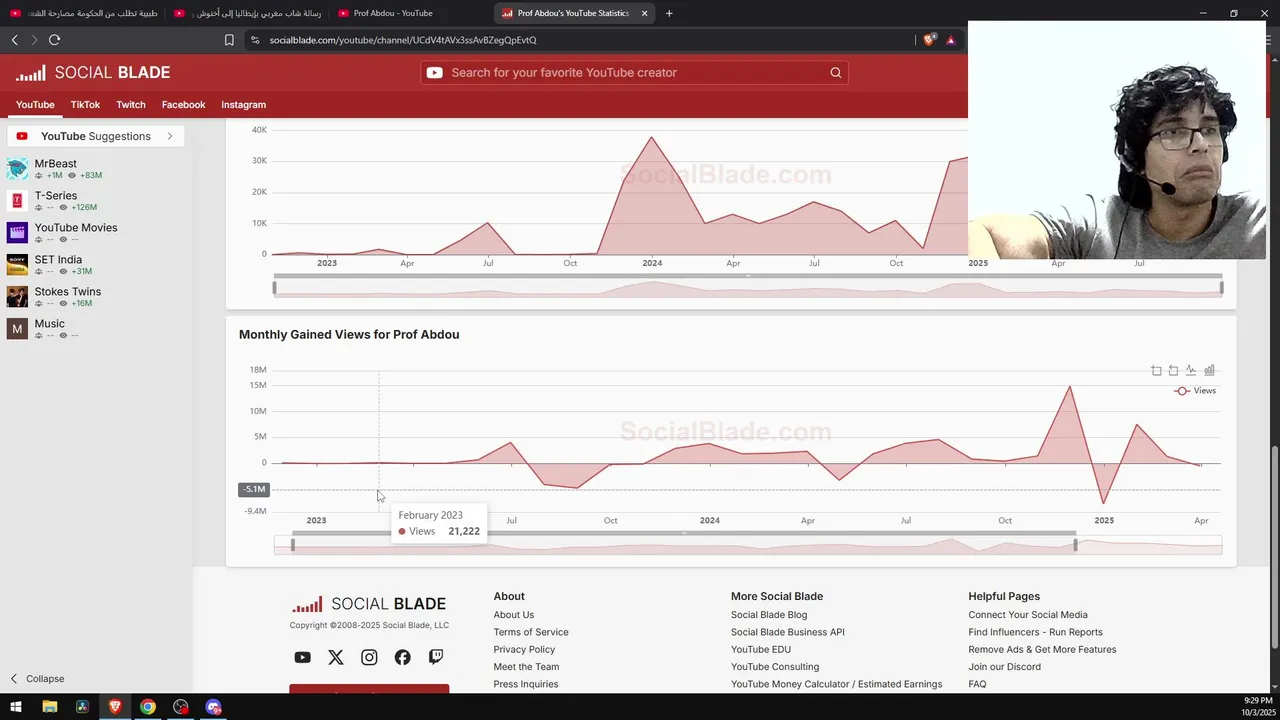Click the upper chart left range handle
This screenshot has height=720, width=1280.
(x=274, y=288)
